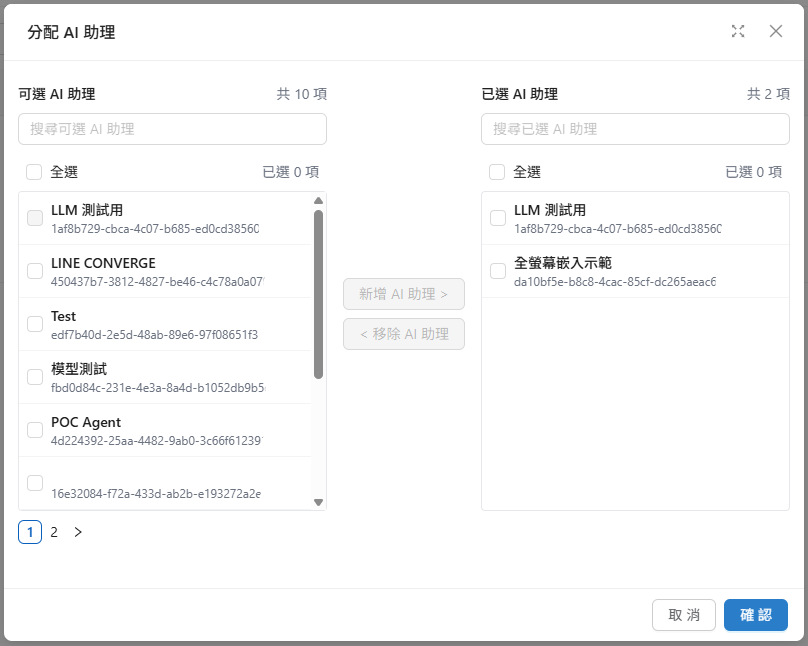808x646 pixels.
Task: Check the LINE CONVERGE assistant checkbox
Action: click(x=35, y=271)
